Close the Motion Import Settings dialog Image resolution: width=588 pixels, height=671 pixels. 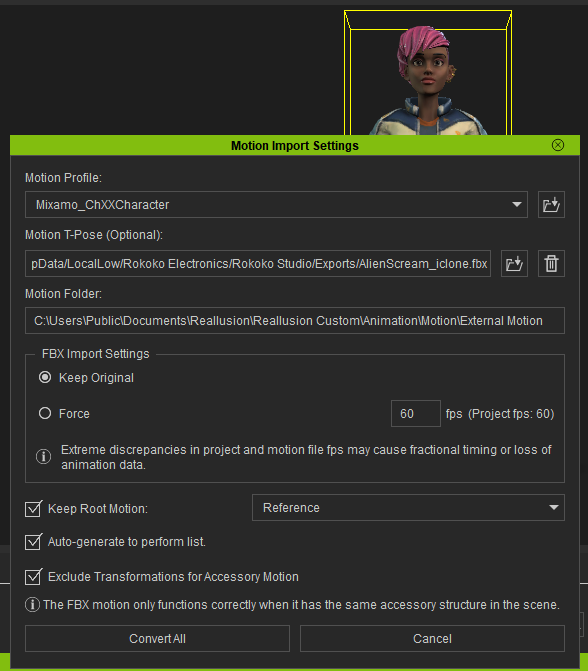tap(558, 145)
